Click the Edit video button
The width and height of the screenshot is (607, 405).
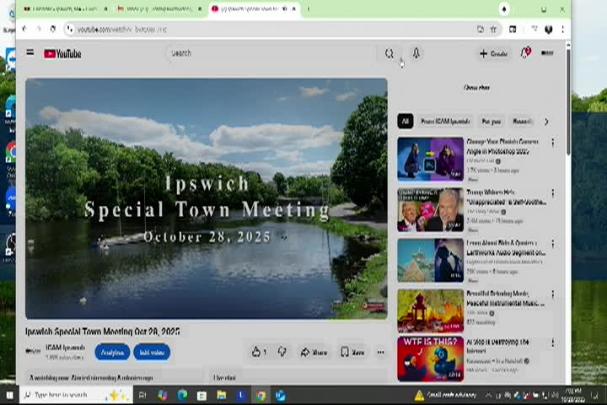pyautogui.click(x=152, y=352)
